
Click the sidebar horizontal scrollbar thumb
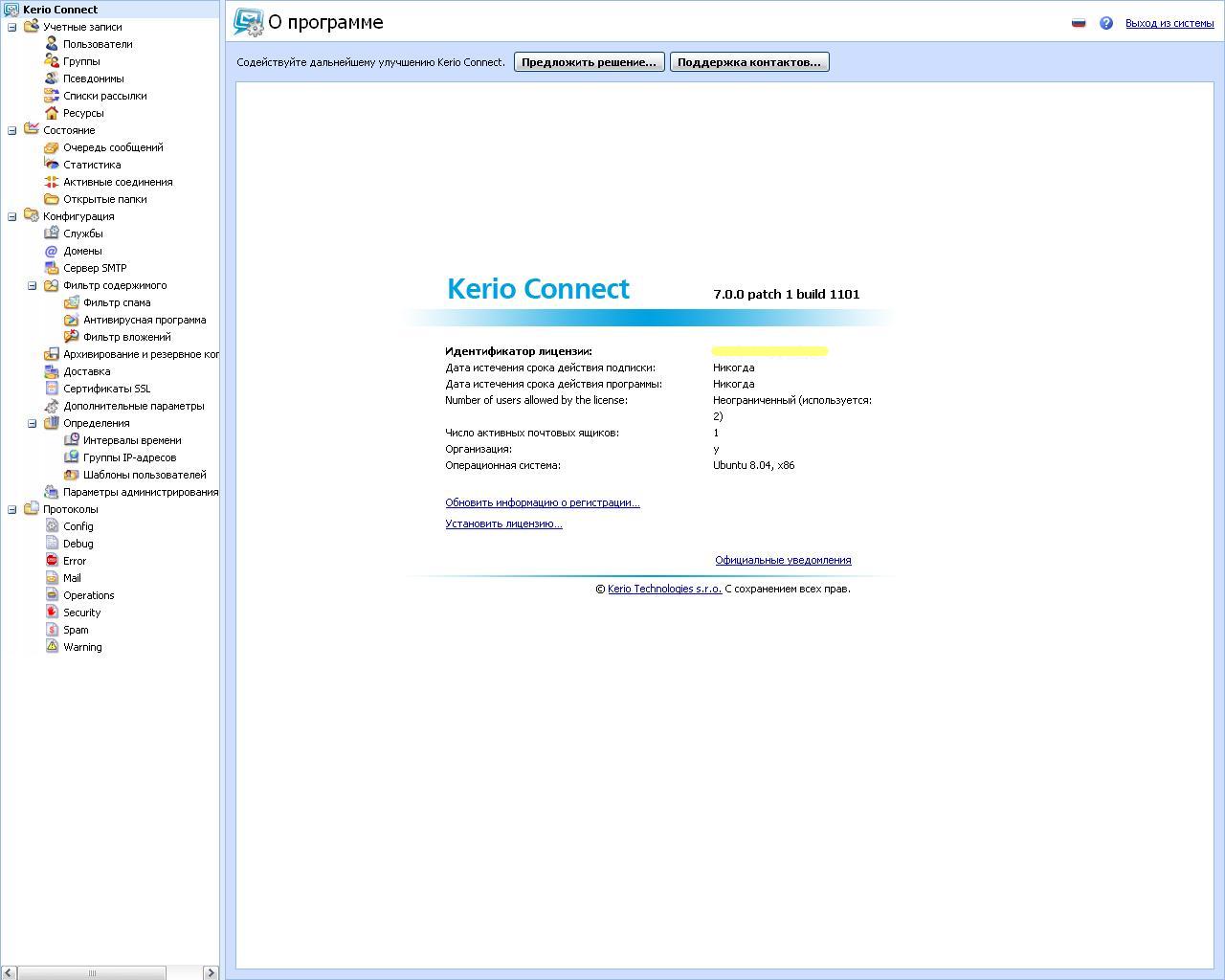click(x=93, y=972)
